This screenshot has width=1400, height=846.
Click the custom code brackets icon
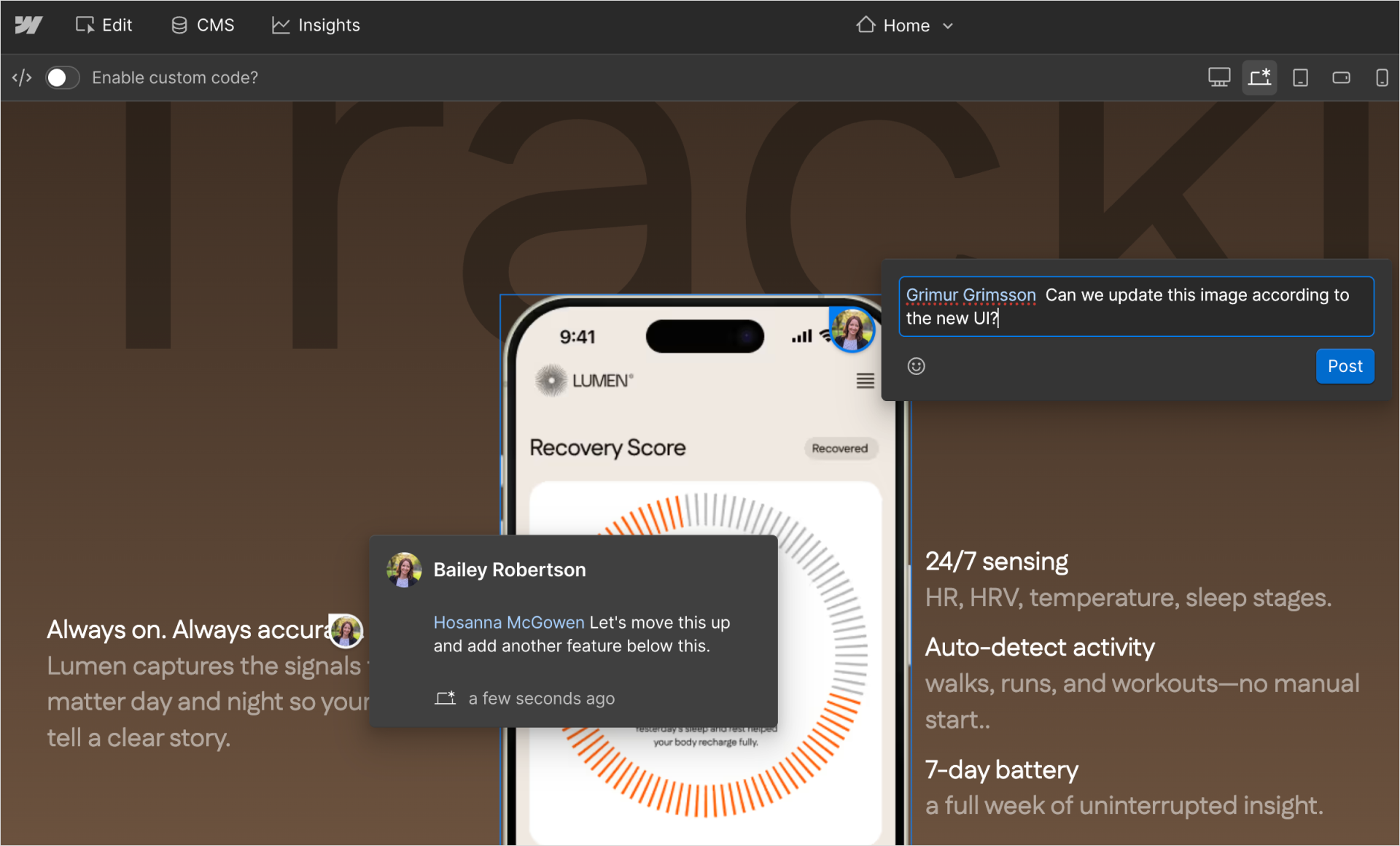[22, 77]
